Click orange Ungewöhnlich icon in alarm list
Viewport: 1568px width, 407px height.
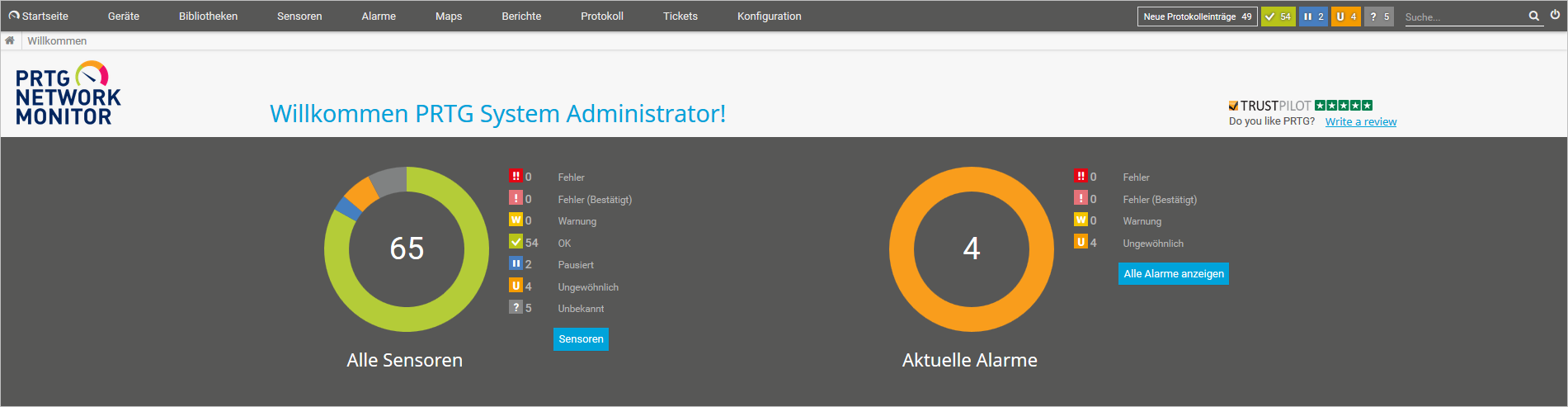tap(1081, 242)
